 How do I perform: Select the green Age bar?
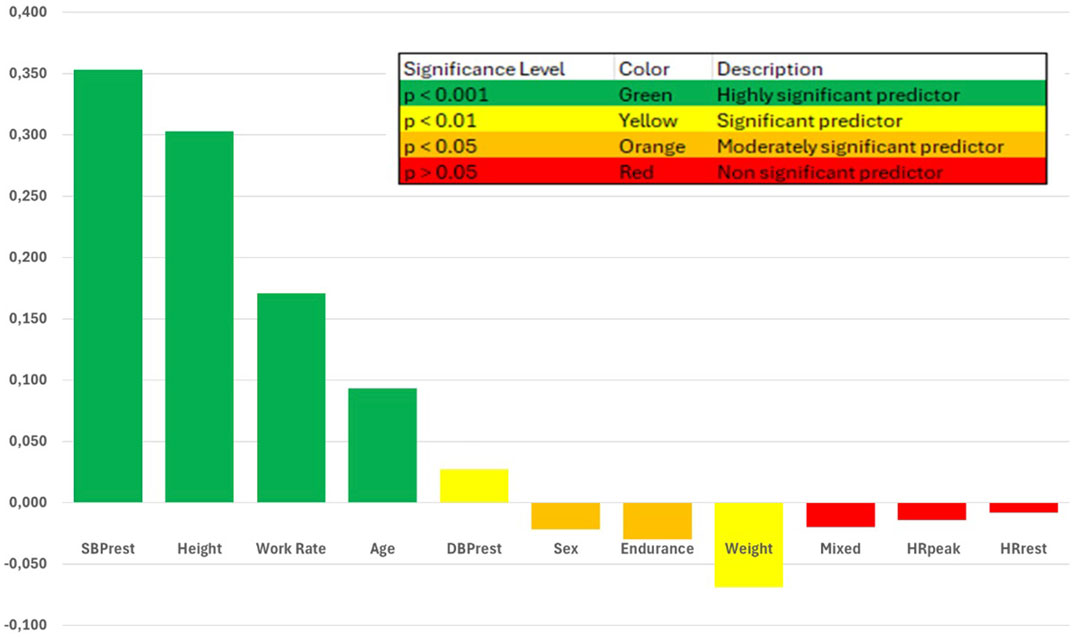click(x=382, y=445)
